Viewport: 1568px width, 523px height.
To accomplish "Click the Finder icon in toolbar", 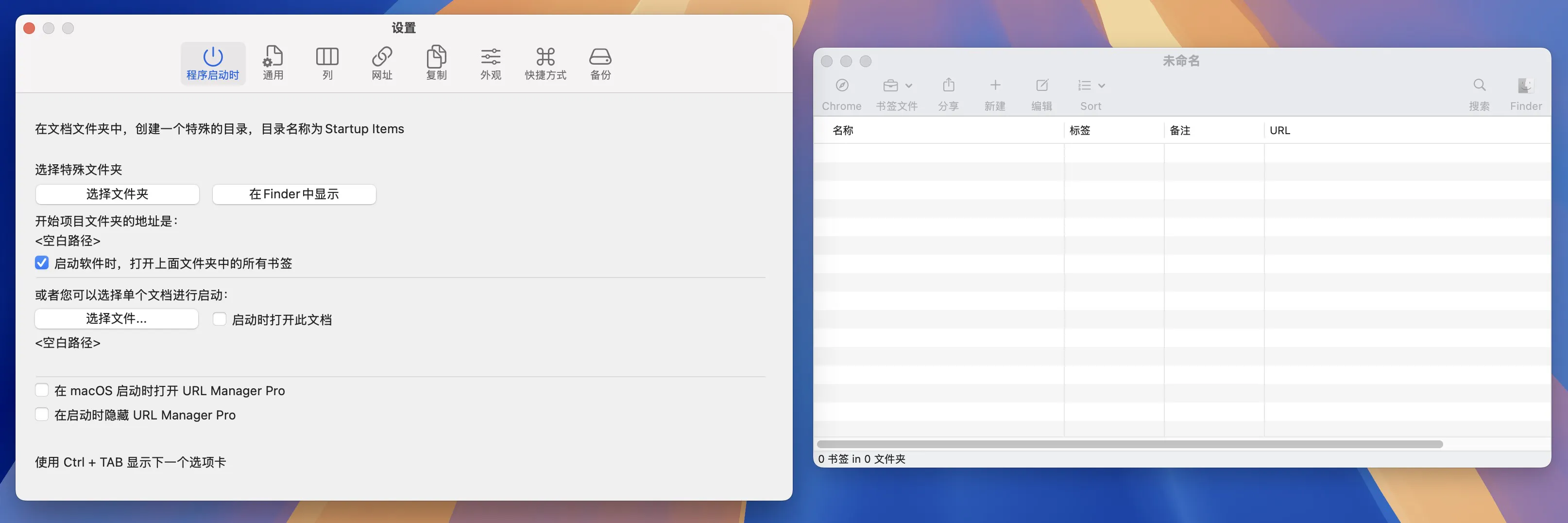I will point(1526,85).
